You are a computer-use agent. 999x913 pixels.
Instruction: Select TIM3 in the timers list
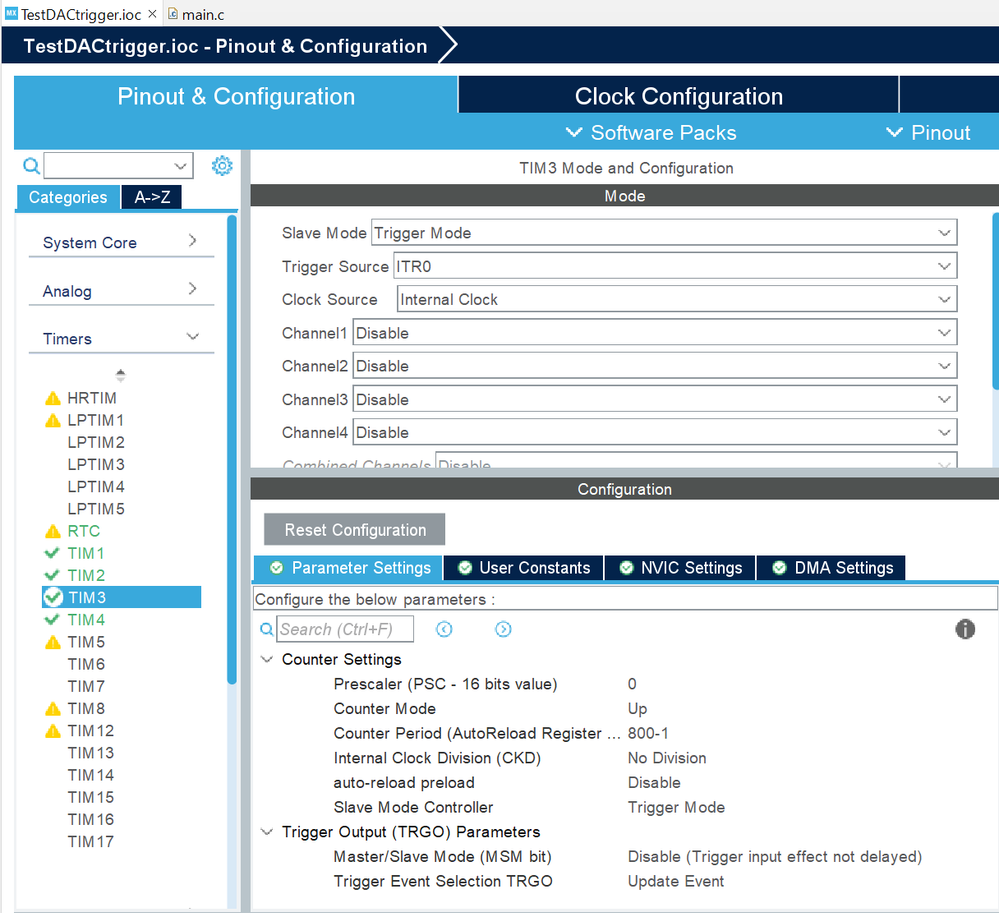click(122, 598)
